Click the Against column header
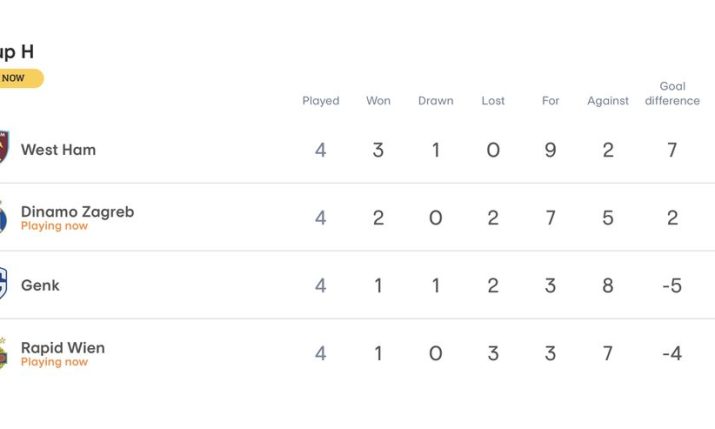 coord(608,101)
